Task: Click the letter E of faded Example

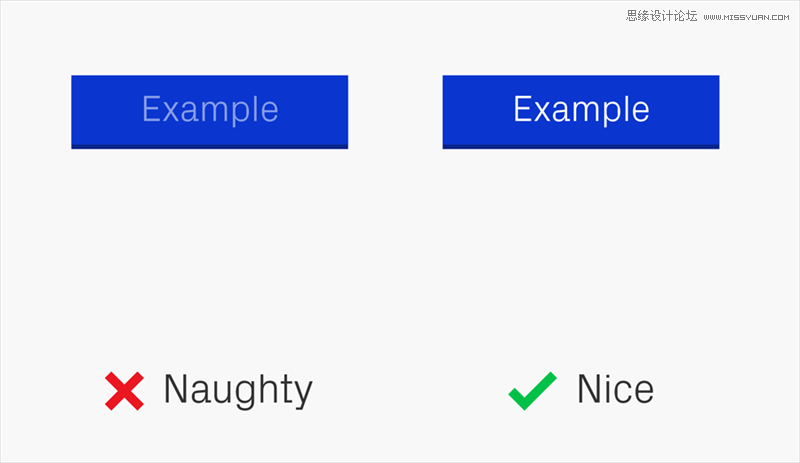Action: click(152, 108)
